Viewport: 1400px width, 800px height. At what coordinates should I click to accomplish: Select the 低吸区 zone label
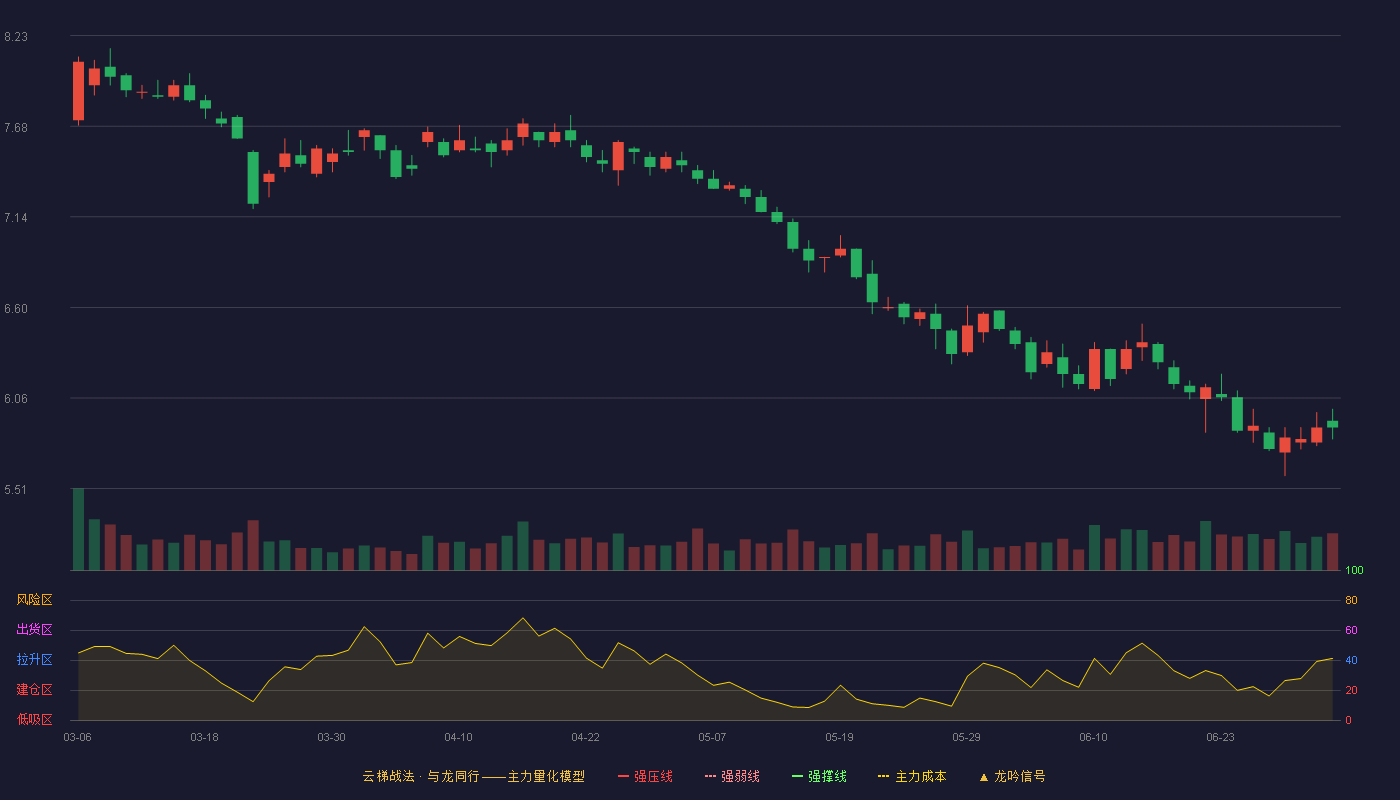coord(34,719)
